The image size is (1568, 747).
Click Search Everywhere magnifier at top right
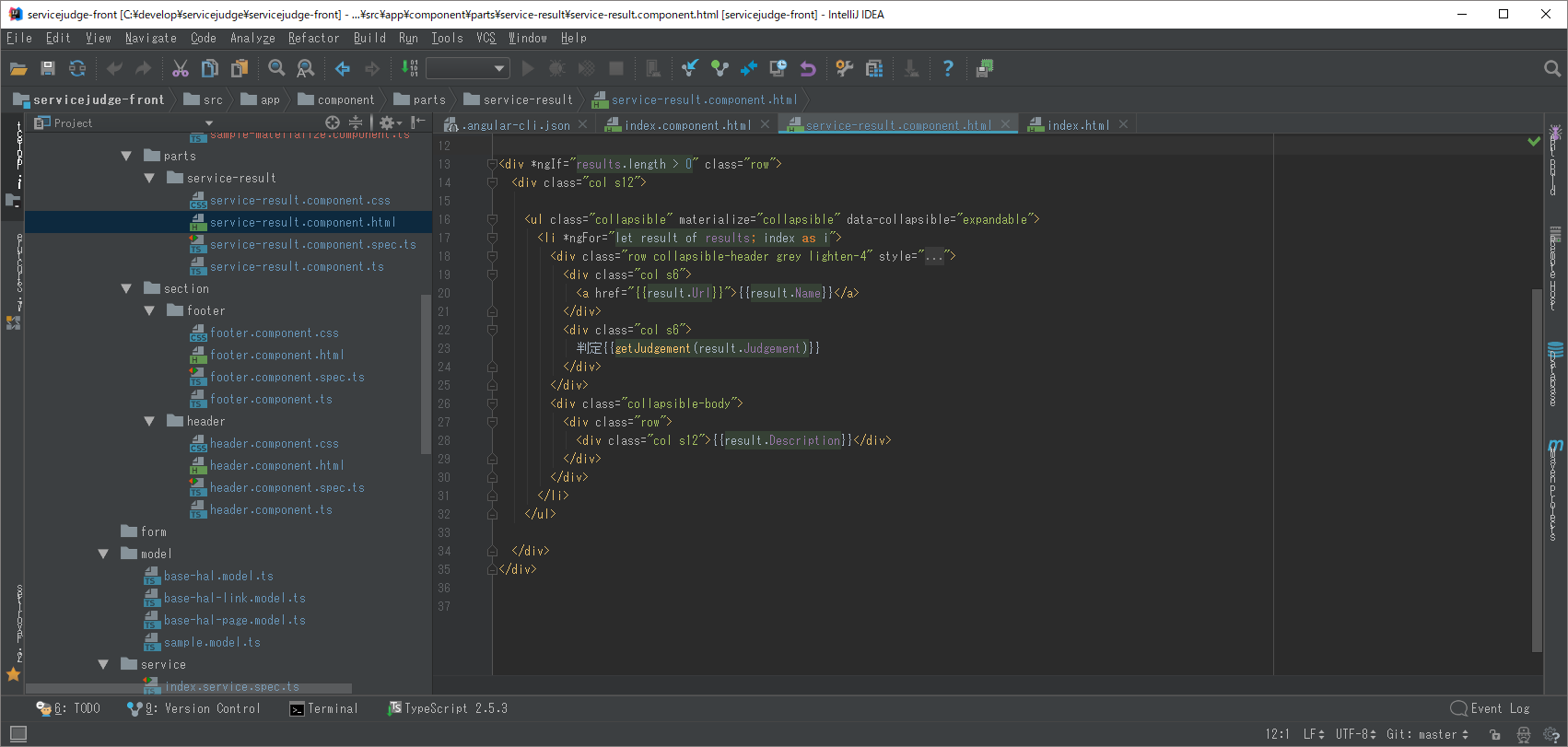pyautogui.click(x=1552, y=68)
